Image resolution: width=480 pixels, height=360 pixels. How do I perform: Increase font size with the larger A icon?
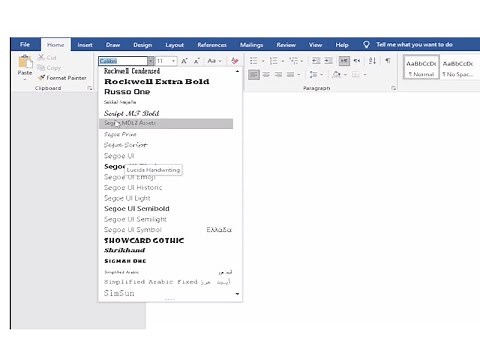tap(184, 61)
